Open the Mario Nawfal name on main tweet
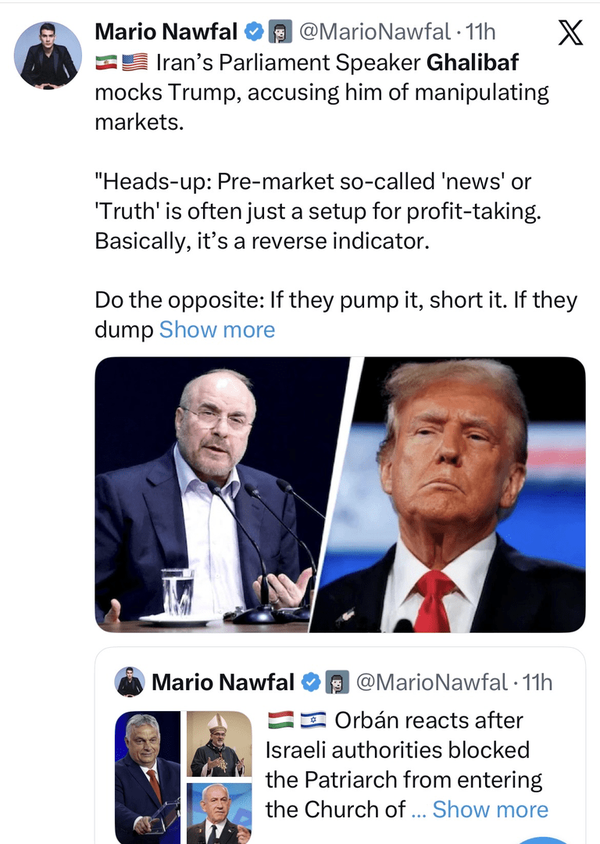The height and width of the screenshot is (844, 600). (x=168, y=34)
